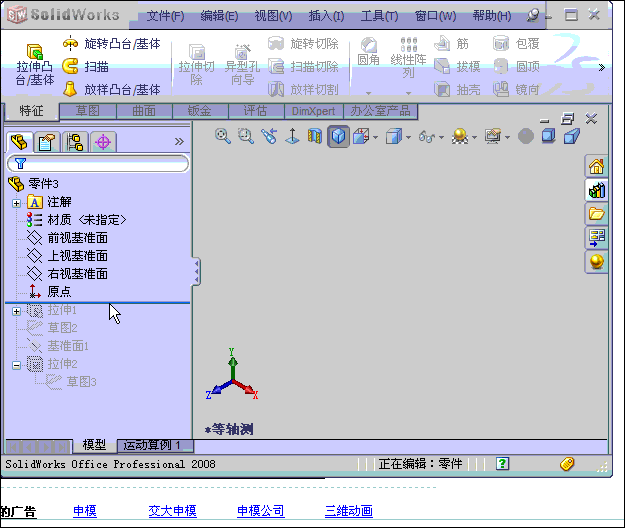625x528 pixels.
Task: Switch to the Surfaces (曲面) tab
Action: click(144, 111)
